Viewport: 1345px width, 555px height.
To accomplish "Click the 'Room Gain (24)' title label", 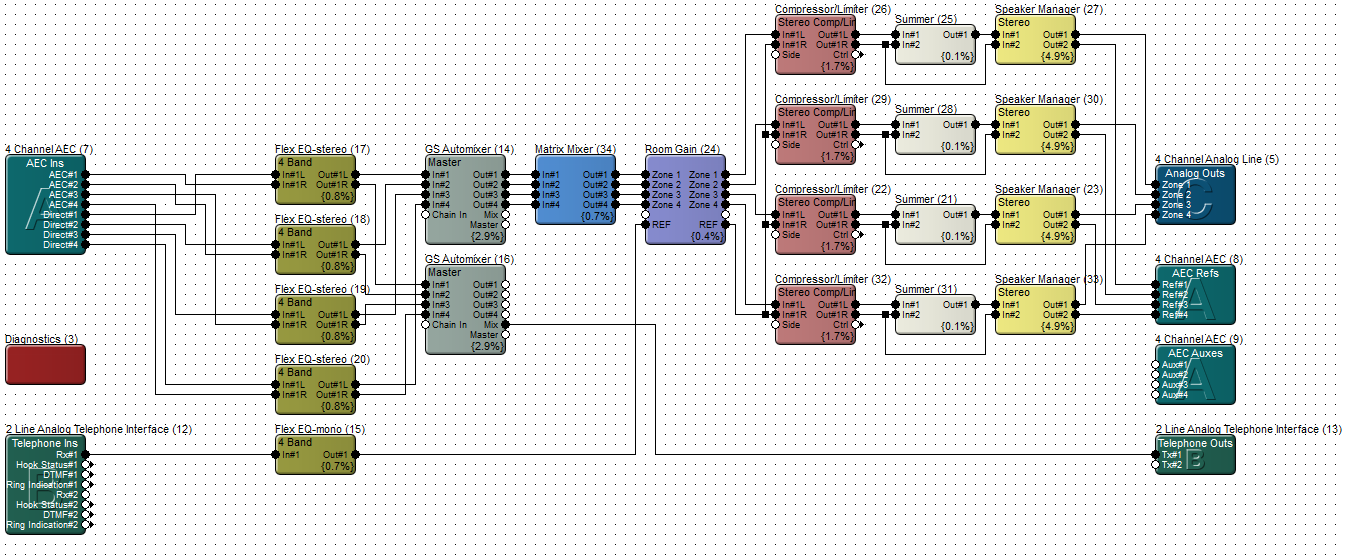I will (x=682, y=149).
